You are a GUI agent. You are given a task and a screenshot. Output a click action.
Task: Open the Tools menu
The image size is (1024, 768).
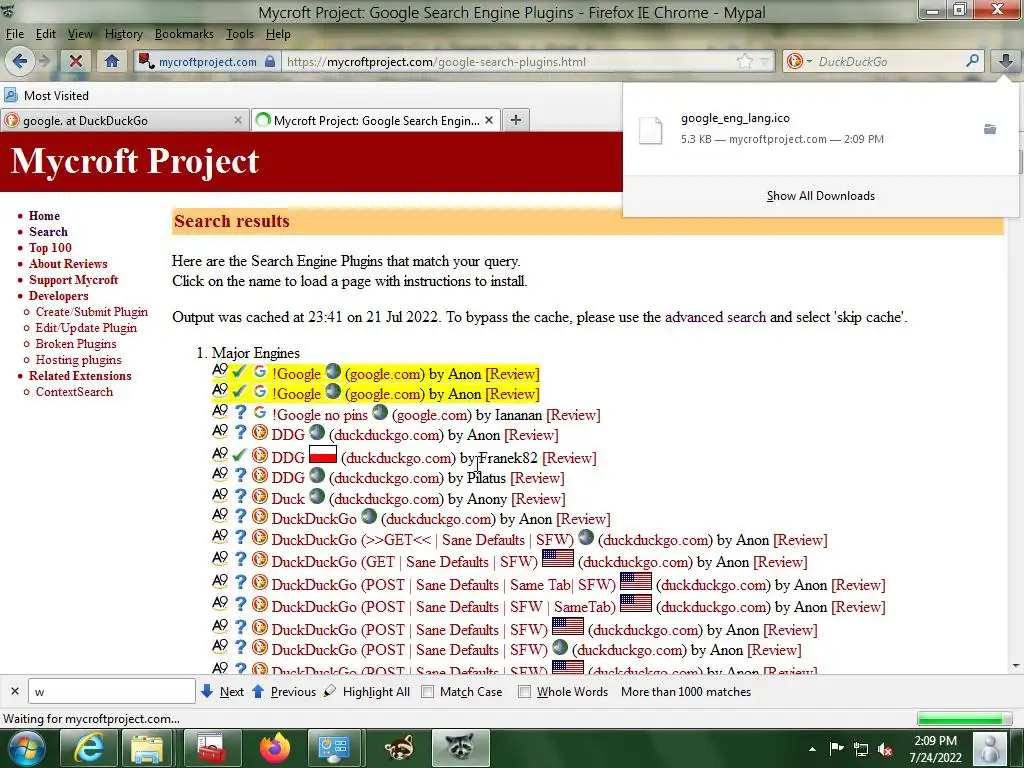pyautogui.click(x=240, y=34)
